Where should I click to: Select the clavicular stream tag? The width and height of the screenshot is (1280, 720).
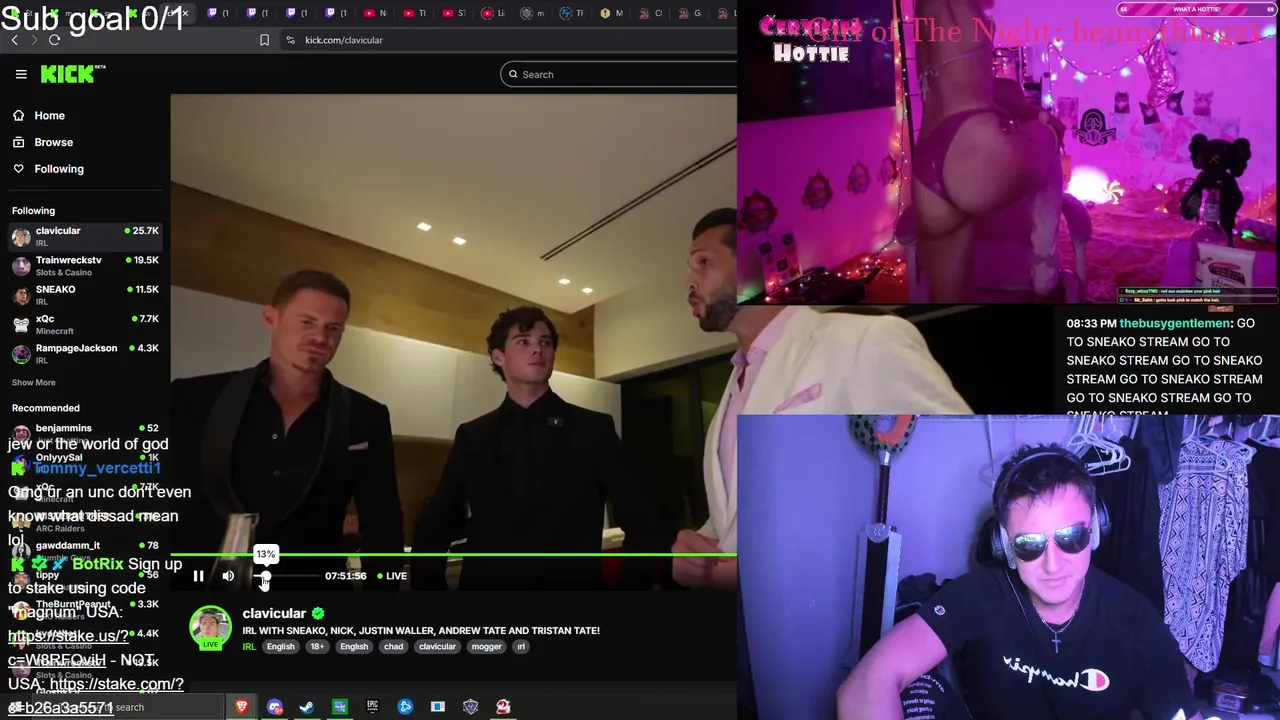[437, 647]
